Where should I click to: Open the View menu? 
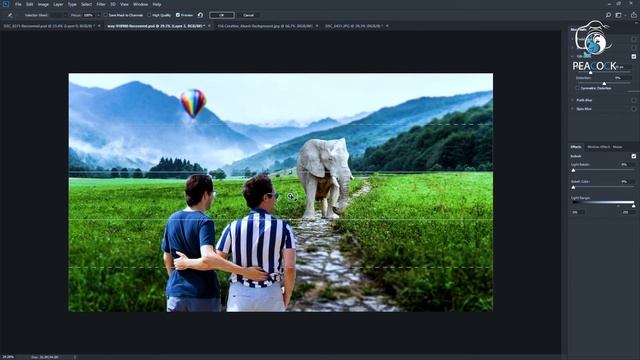coord(124,4)
